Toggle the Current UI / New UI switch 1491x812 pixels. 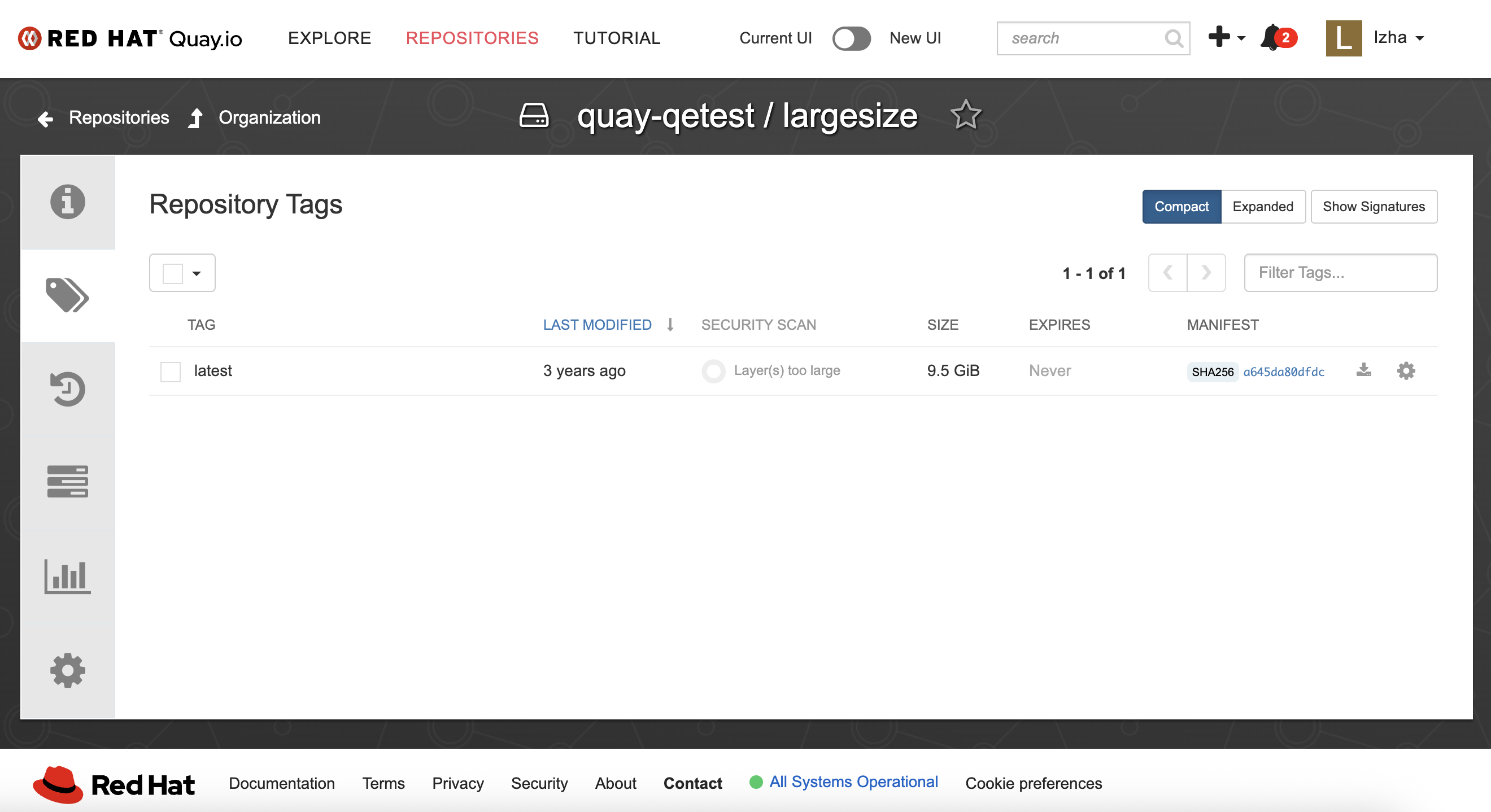tap(851, 38)
